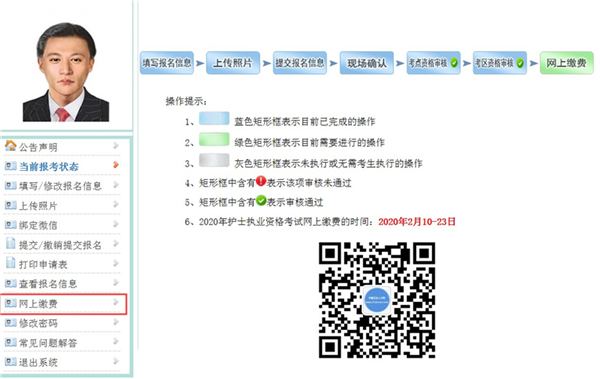Click text 蓝色矩形框表示目前已完成的操作
The image size is (600, 379).
[305, 122]
